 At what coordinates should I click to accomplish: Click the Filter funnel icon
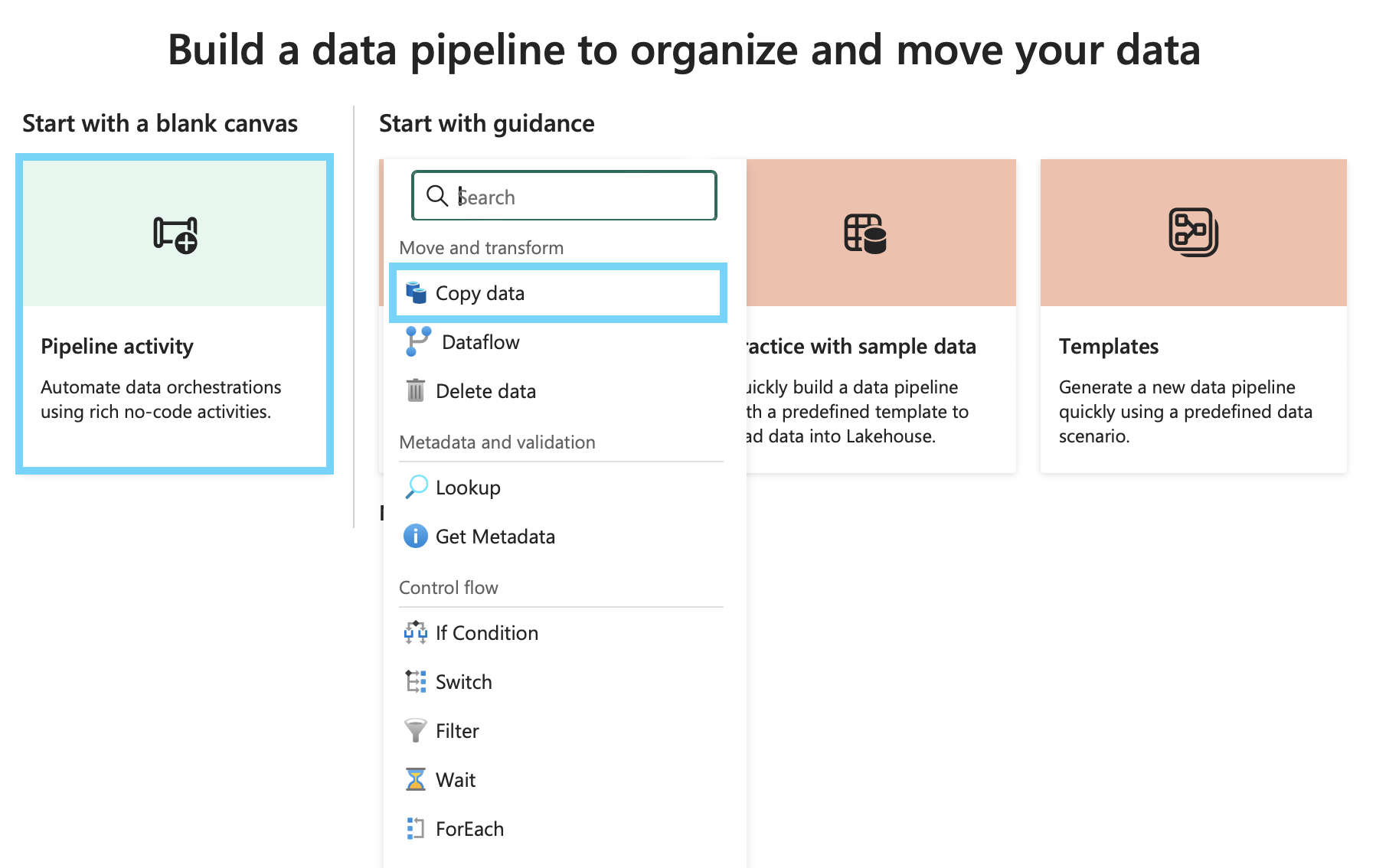click(416, 730)
